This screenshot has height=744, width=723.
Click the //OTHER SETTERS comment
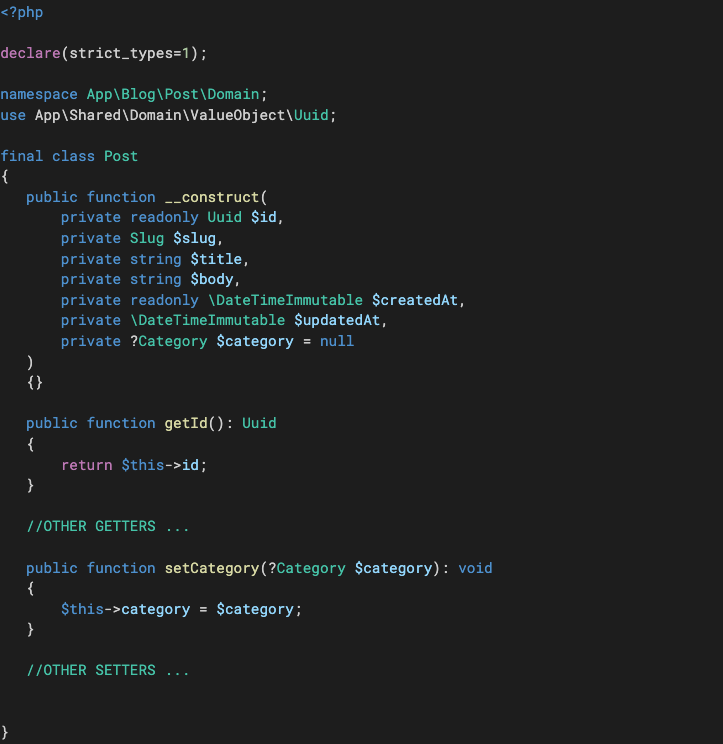pos(108,670)
